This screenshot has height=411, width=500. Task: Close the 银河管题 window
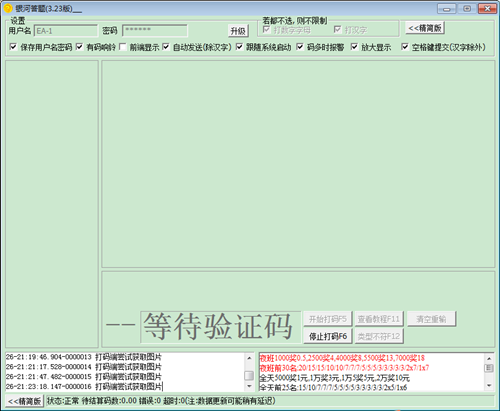(487, 9)
